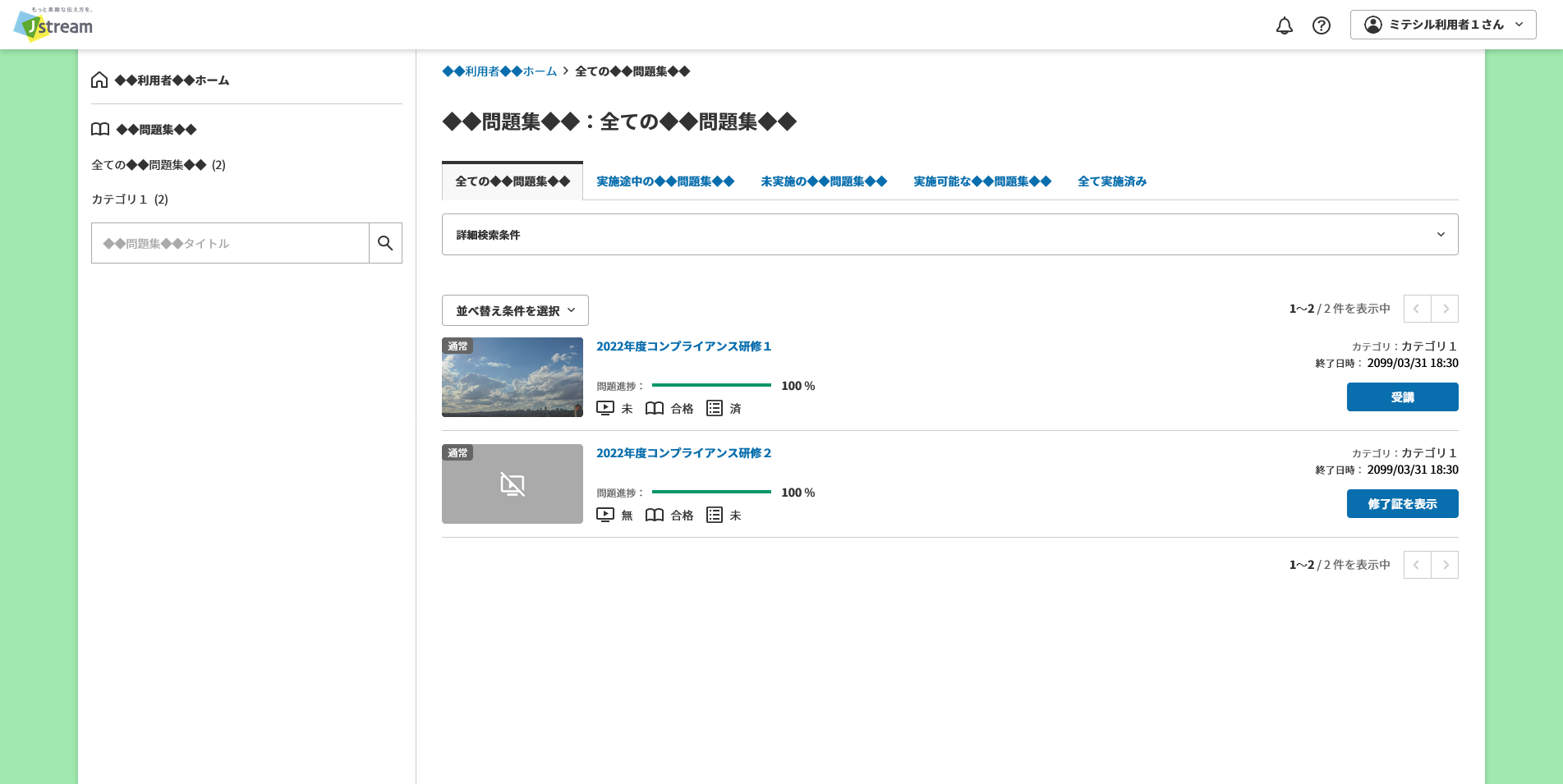Viewport: 1563px width, 784px height.
Task: Click book test icon for 研修１
Action: coord(655,408)
